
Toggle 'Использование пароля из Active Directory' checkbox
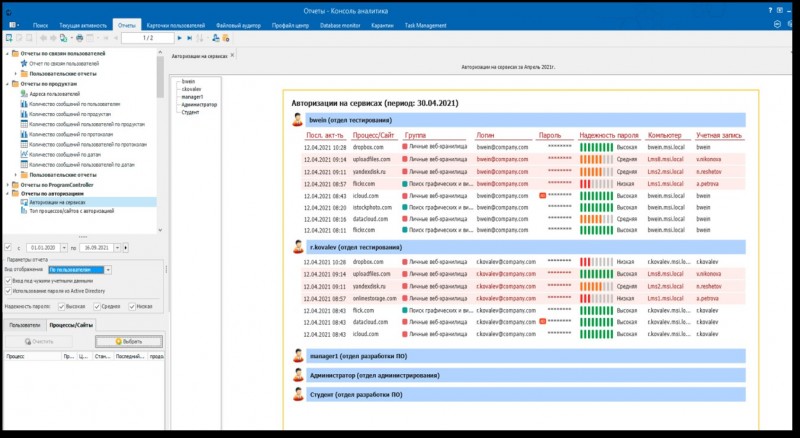[x=8, y=290]
